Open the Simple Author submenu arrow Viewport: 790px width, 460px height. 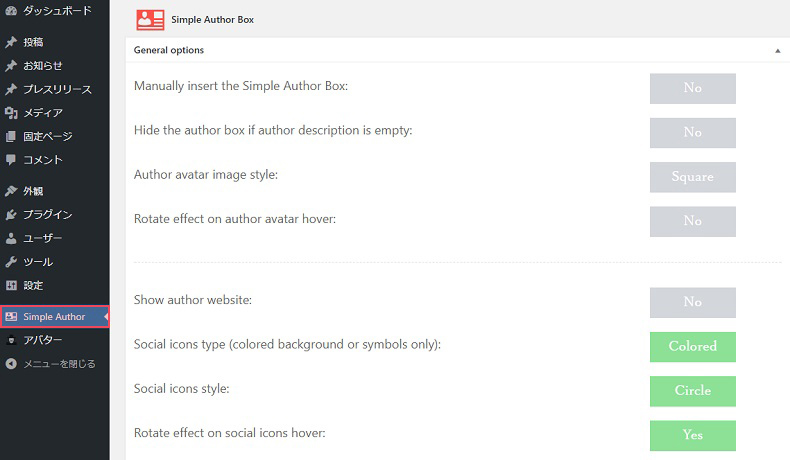[x=106, y=316]
